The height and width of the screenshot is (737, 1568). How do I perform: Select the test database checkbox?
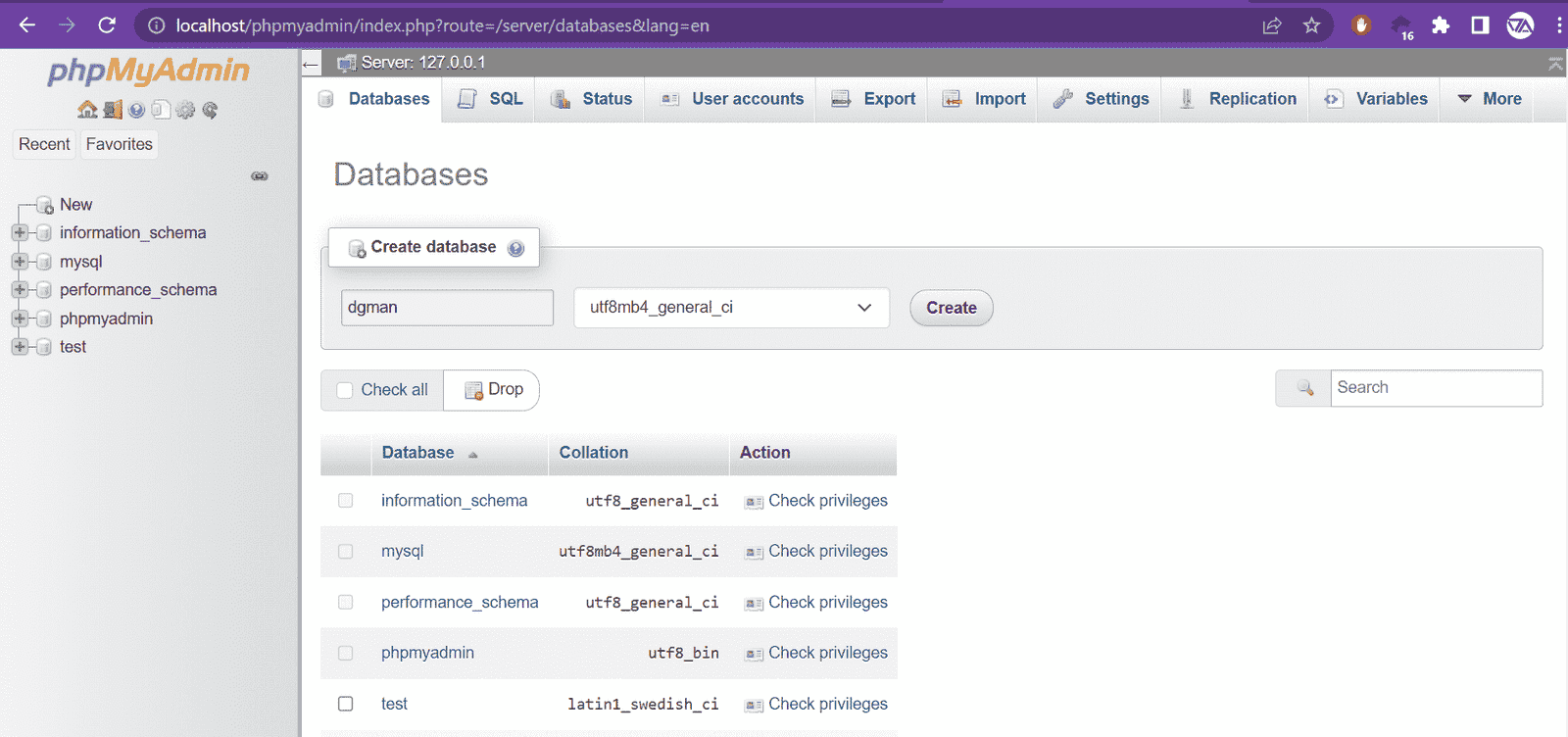tap(346, 704)
